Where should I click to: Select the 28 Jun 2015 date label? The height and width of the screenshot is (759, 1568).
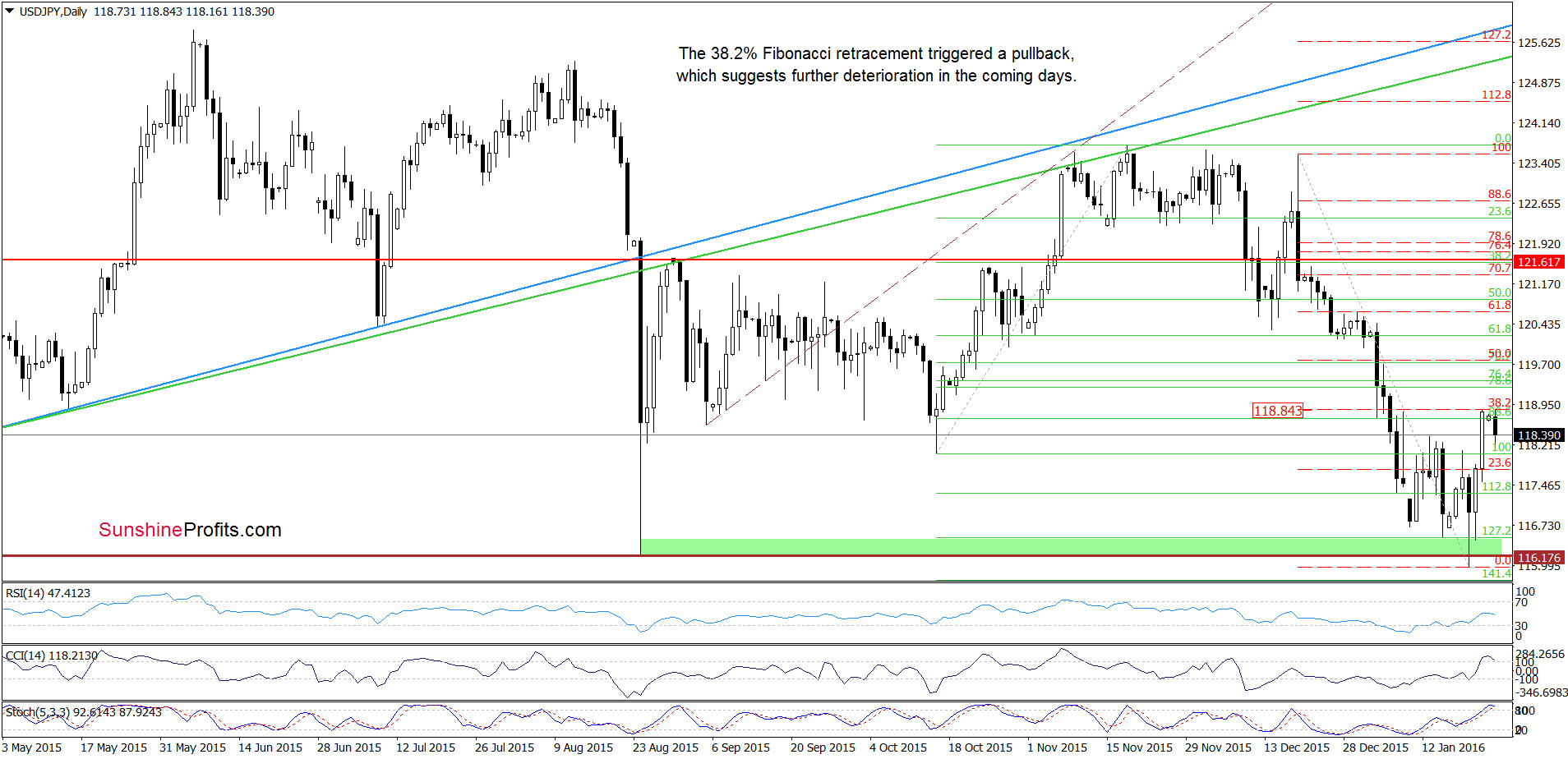349,747
